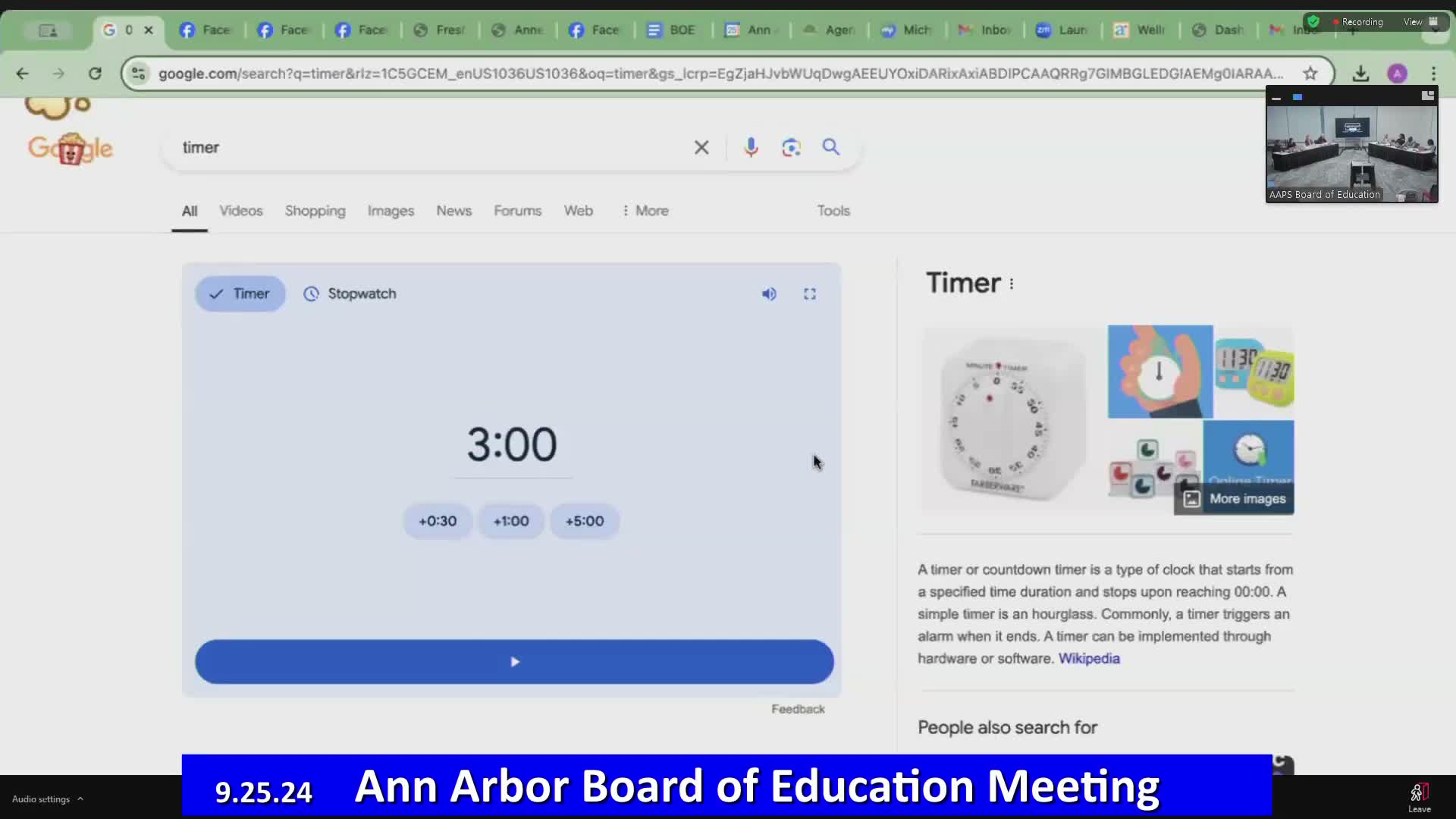Select the Timer mode chip

click(240, 294)
